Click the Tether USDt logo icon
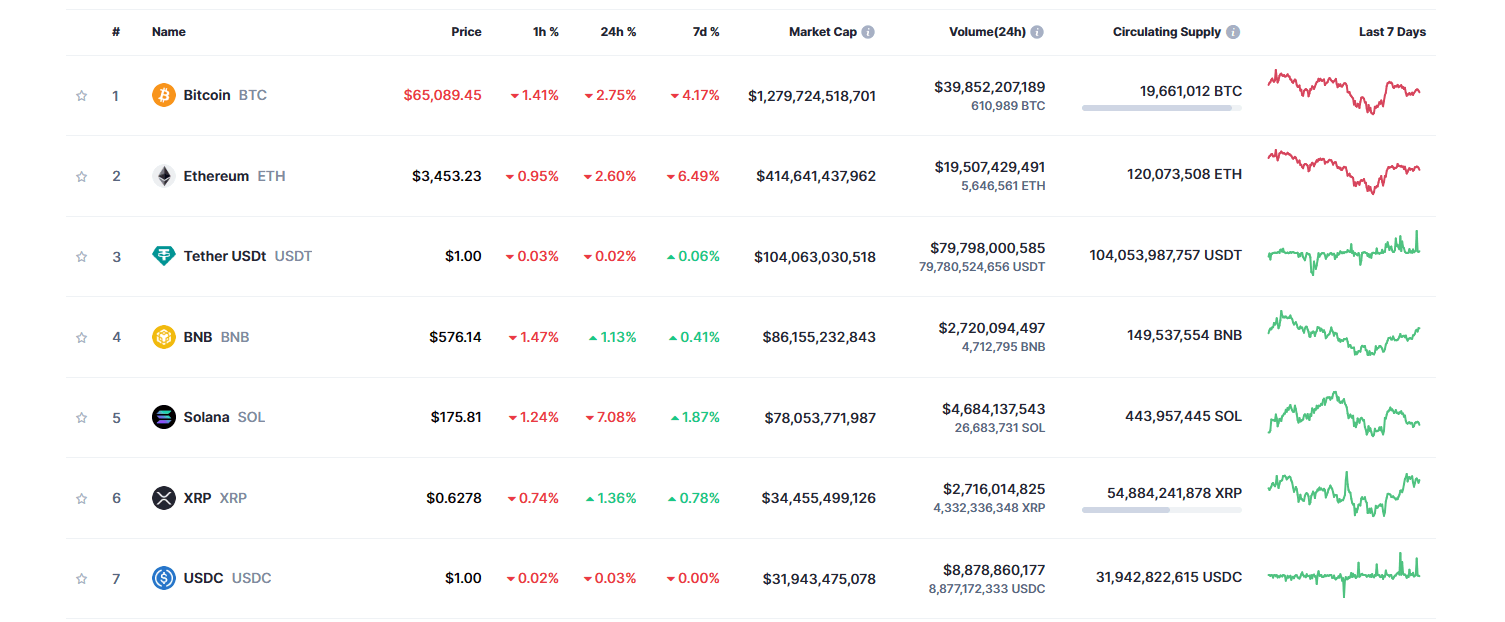 tap(163, 256)
